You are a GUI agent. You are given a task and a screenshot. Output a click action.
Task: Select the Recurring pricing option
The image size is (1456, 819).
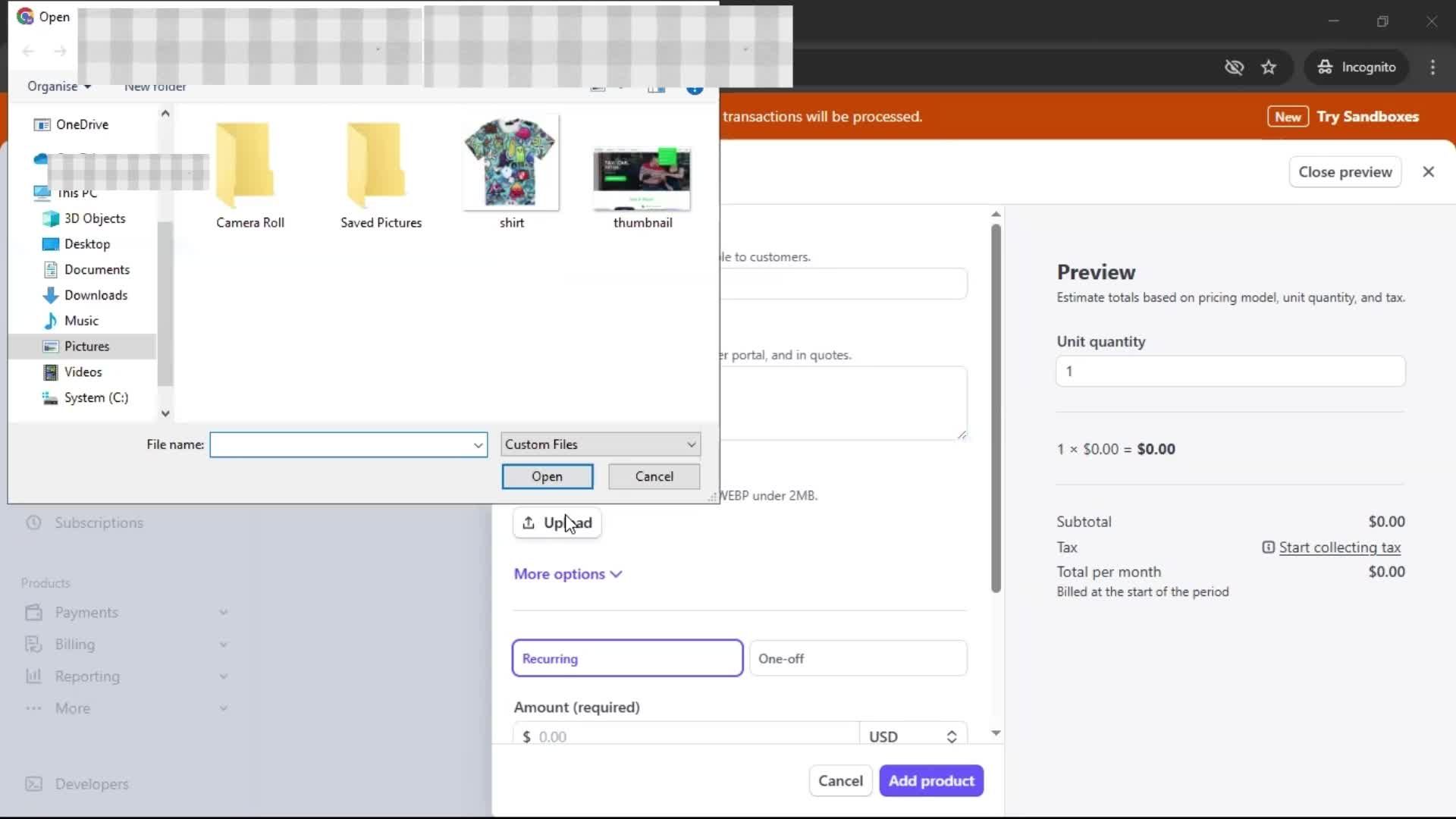pos(627,658)
